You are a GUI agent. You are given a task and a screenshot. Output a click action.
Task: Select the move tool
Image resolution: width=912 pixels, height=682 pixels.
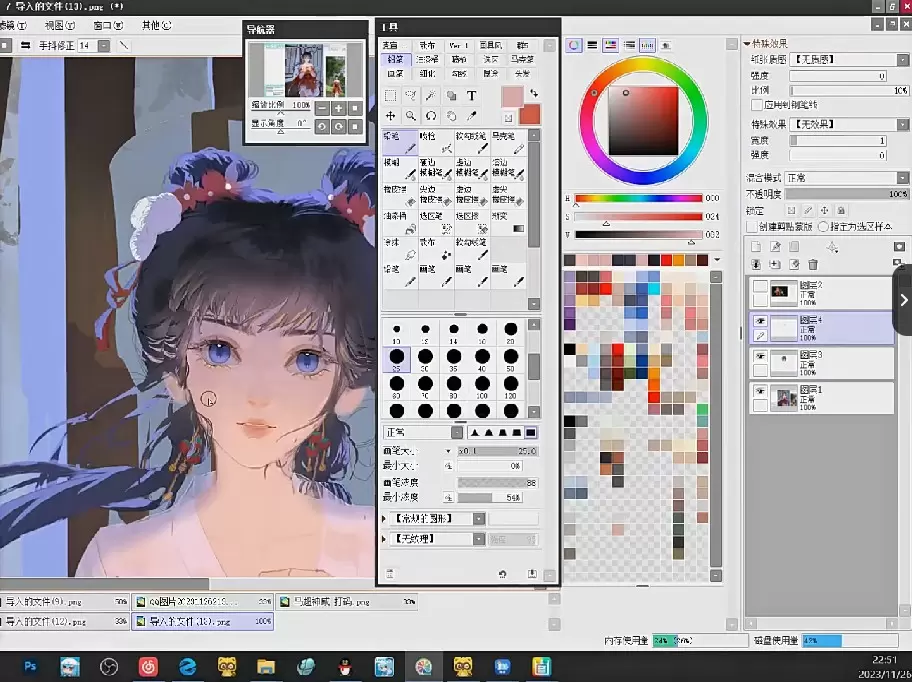[x=390, y=116]
